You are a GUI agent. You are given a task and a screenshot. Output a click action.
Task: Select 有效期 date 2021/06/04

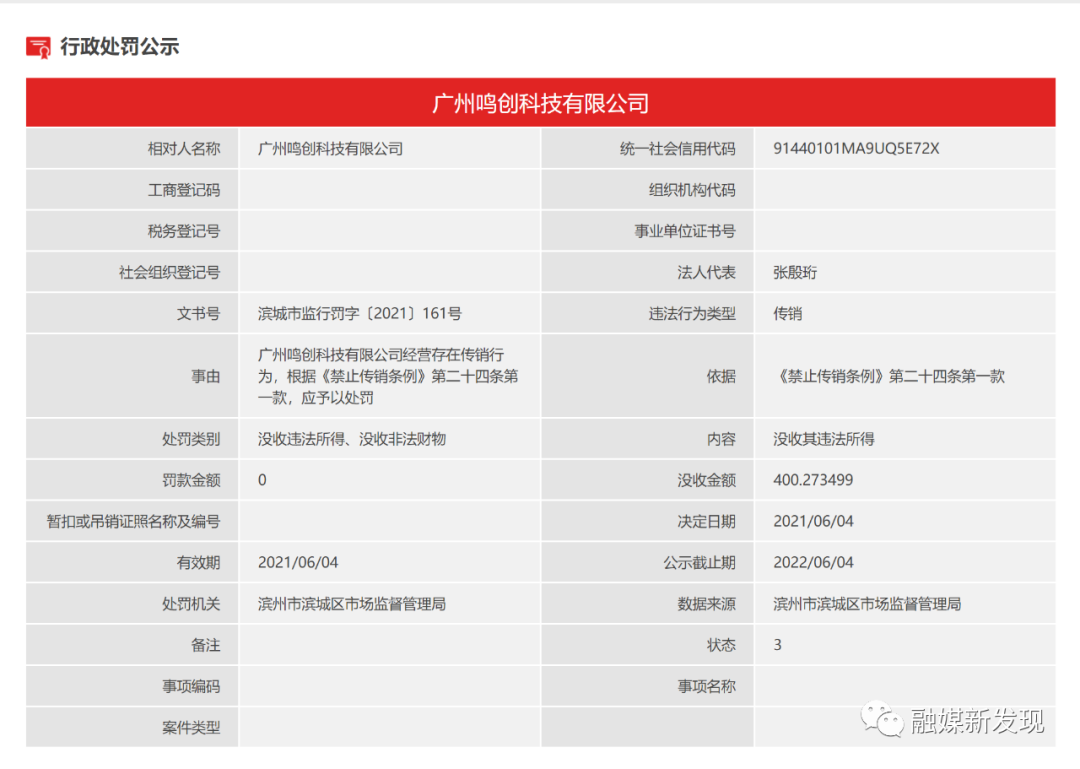pos(298,563)
